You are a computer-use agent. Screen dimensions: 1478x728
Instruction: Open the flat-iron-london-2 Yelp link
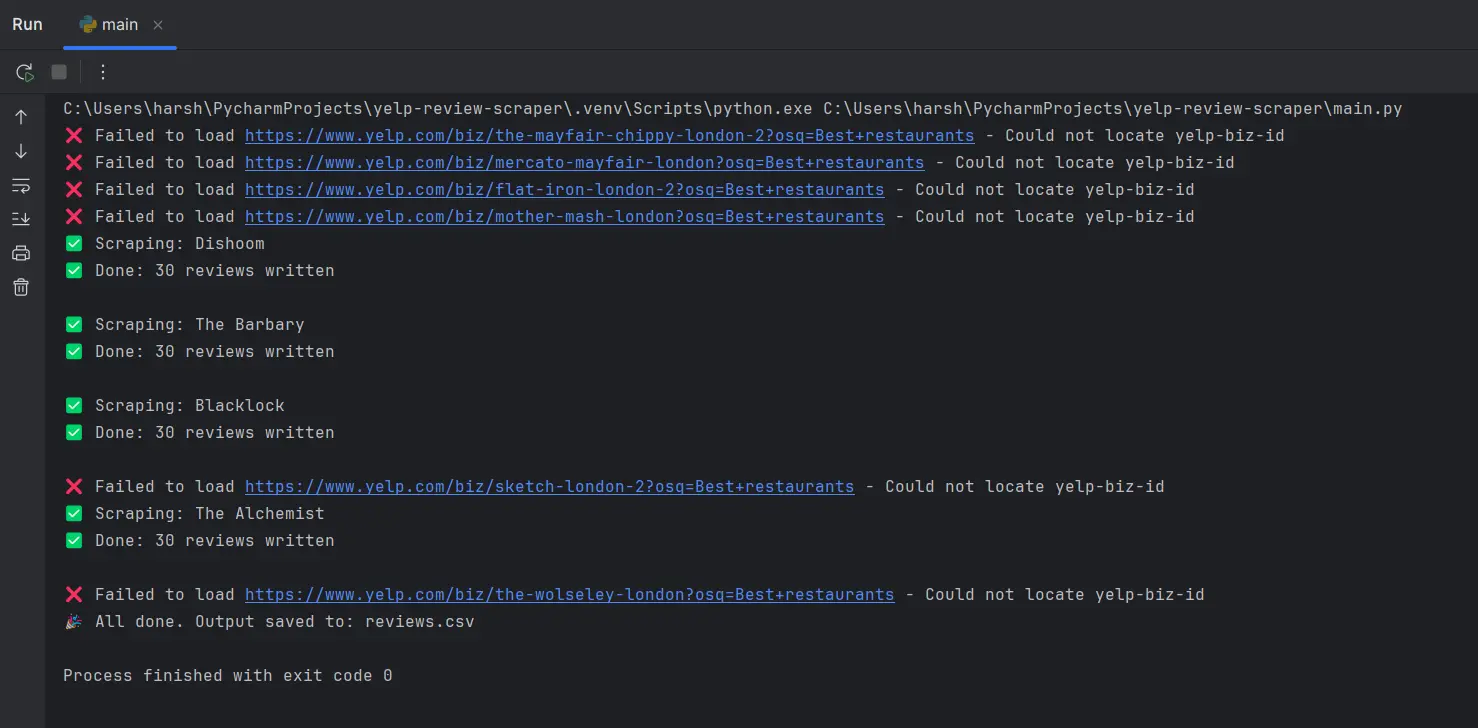(x=564, y=189)
